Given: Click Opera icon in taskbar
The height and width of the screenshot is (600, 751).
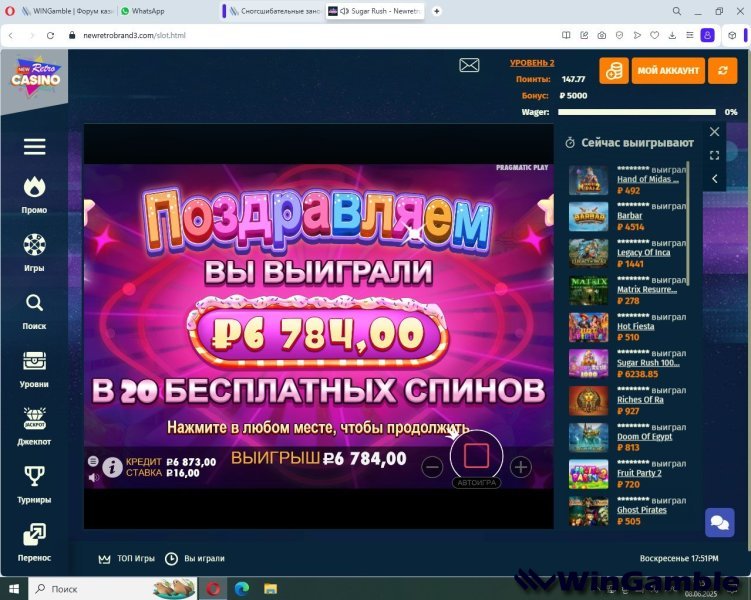Looking at the screenshot, I should 213,589.
